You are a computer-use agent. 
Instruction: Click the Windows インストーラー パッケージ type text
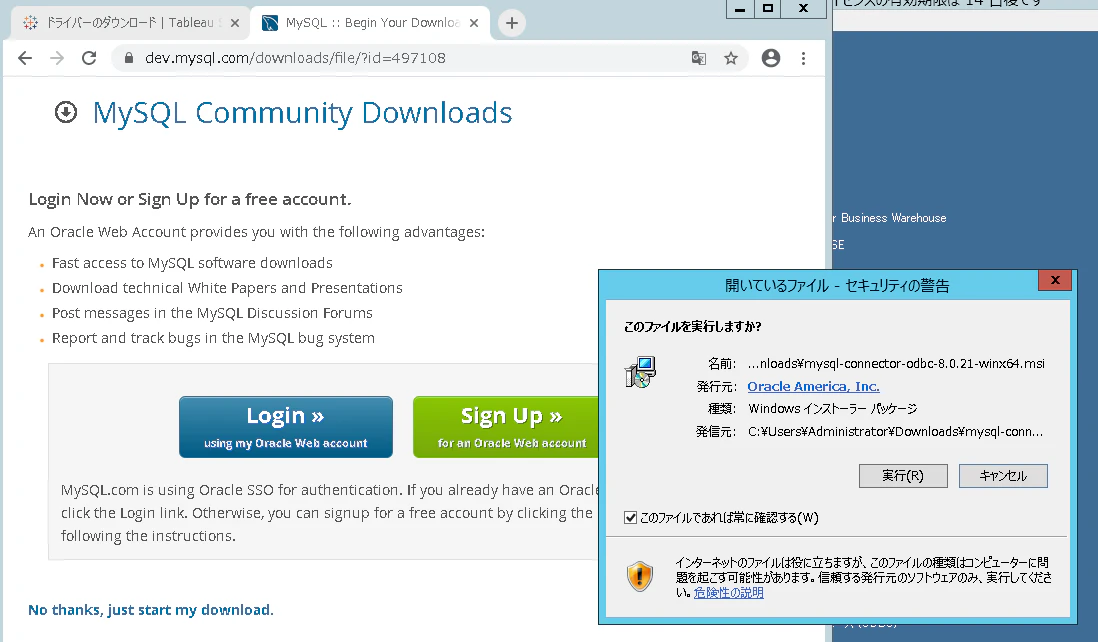pos(833,408)
